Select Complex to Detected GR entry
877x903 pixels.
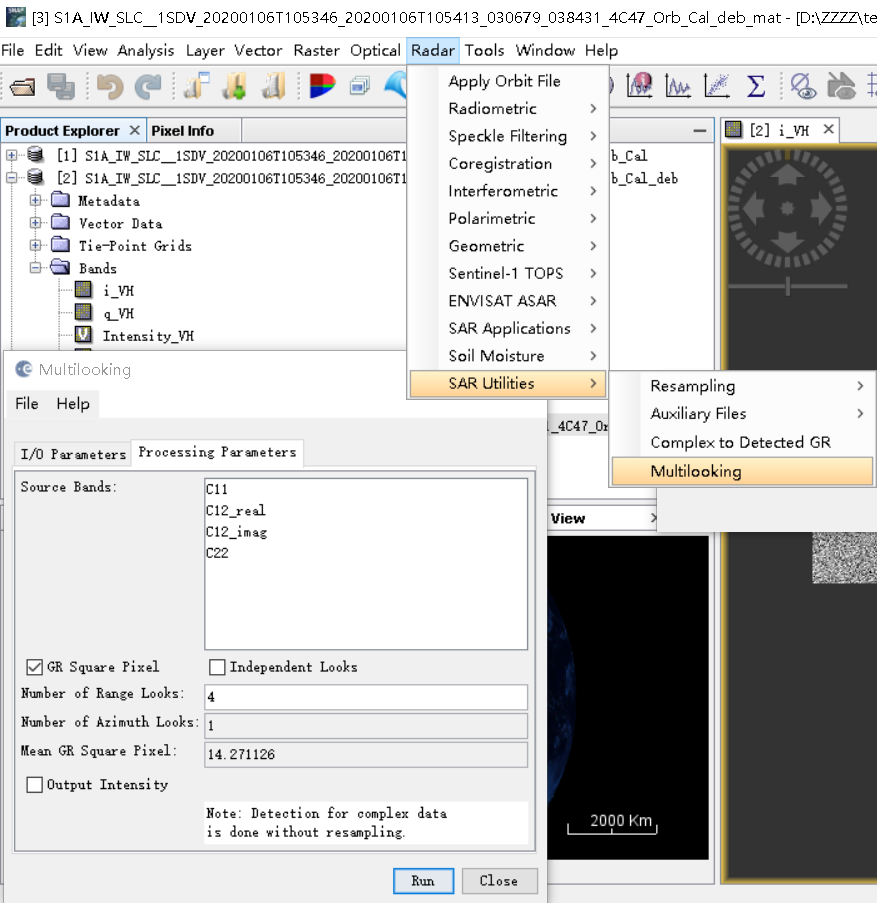point(742,442)
